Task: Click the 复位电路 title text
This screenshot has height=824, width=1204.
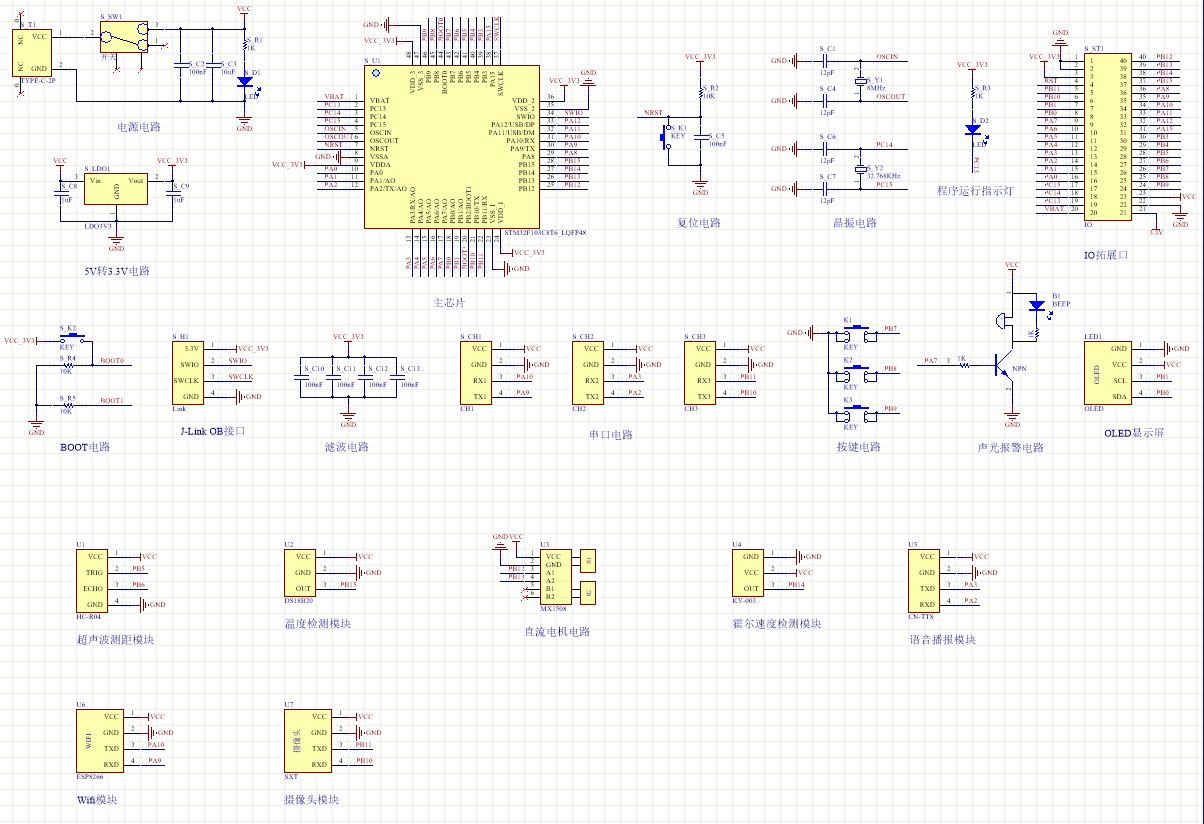Action: point(699,223)
